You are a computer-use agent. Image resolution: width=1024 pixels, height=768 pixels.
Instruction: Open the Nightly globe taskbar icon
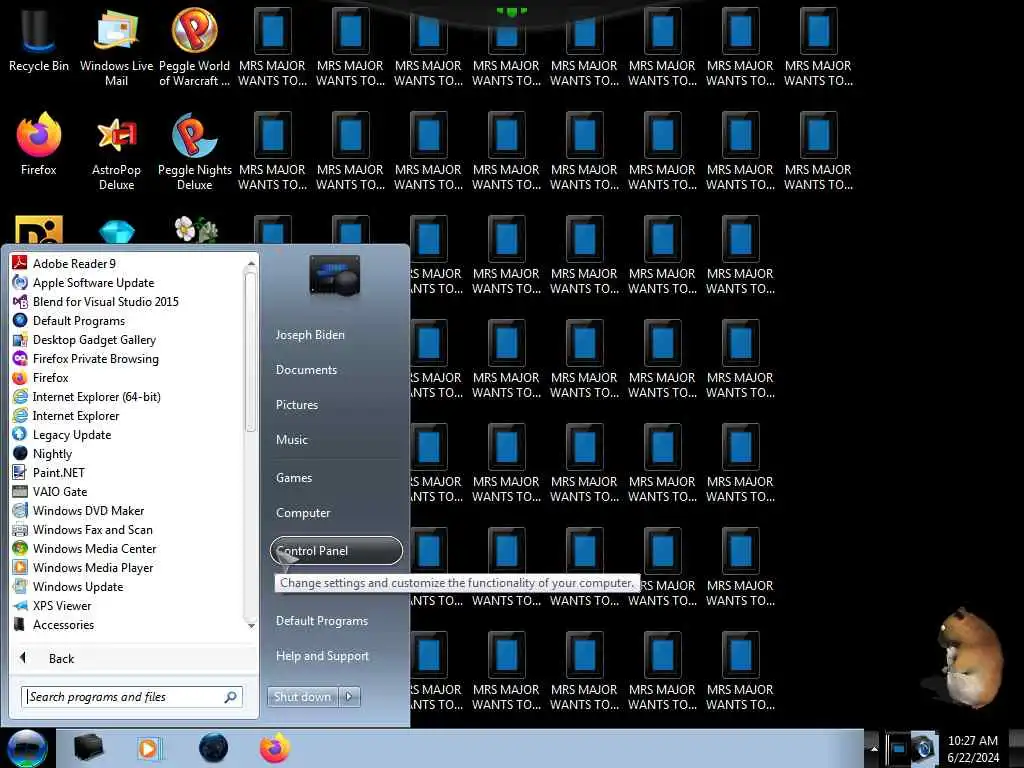213,748
